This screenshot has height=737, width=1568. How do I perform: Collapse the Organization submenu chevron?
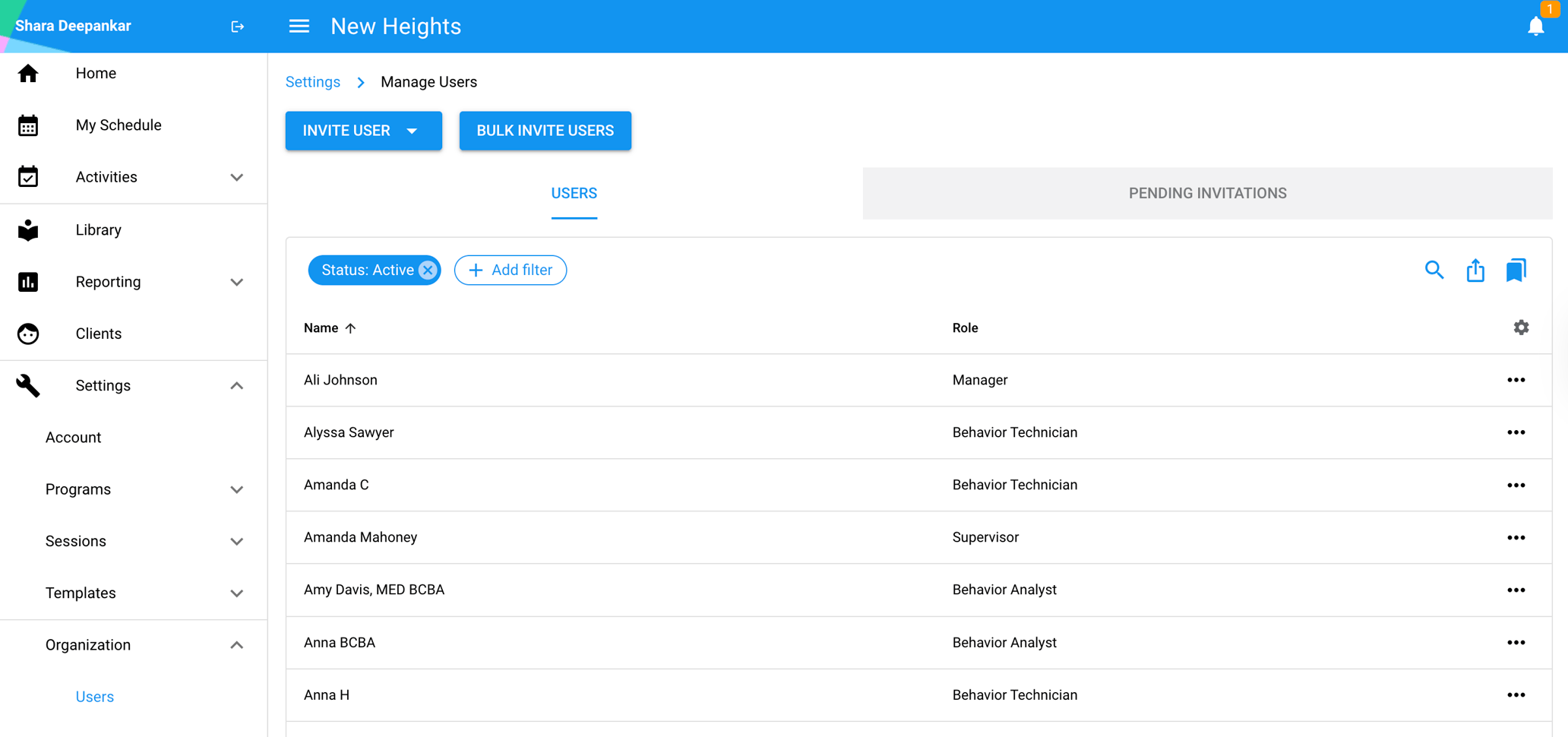pyautogui.click(x=237, y=645)
